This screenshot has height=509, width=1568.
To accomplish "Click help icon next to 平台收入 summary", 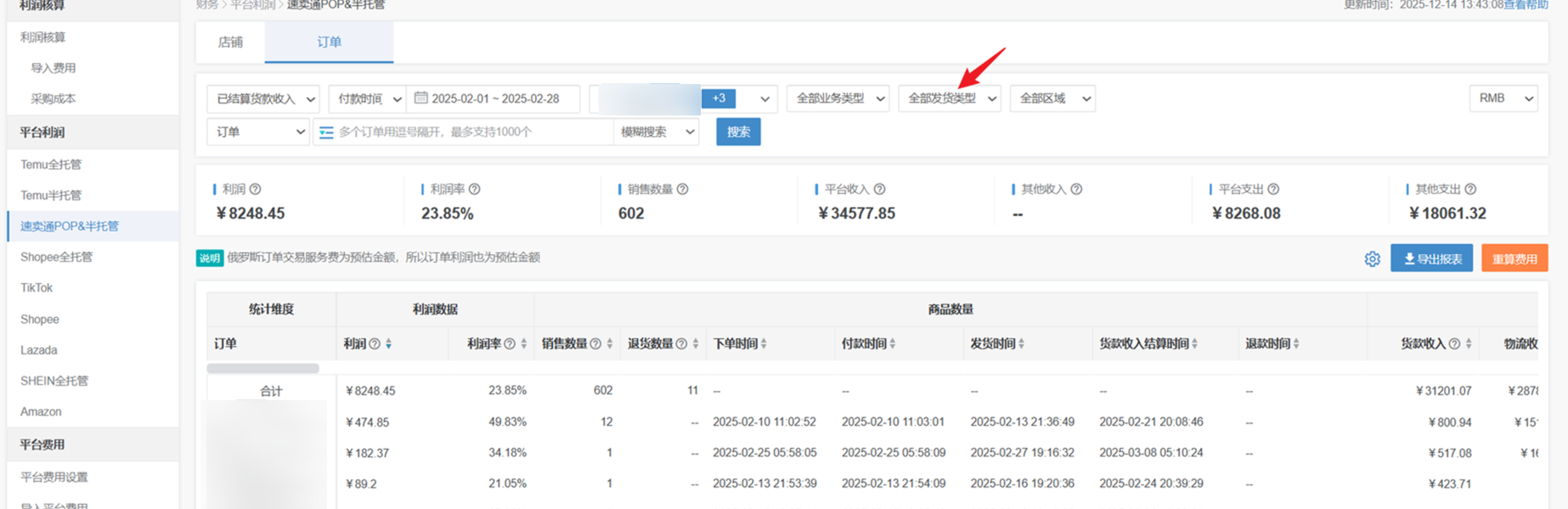I will pyautogui.click(x=879, y=189).
